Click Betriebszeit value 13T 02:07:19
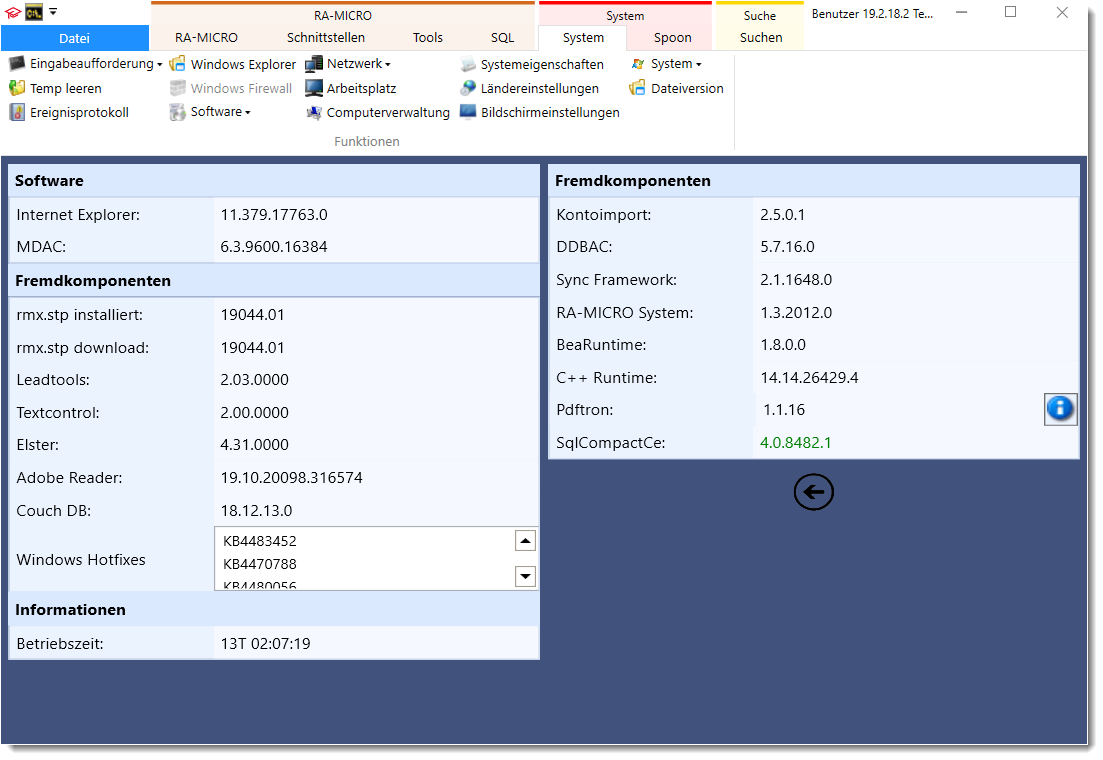The image size is (1103, 760). coord(265,644)
